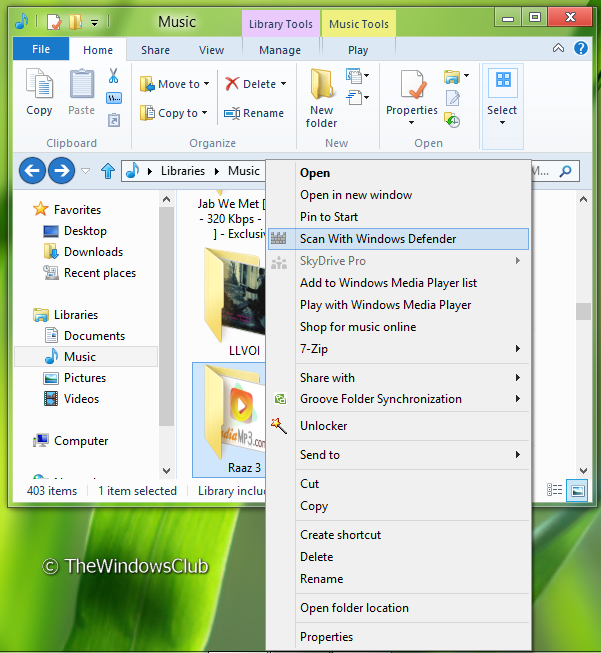Click the Select ribbon icon

[503, 80]
